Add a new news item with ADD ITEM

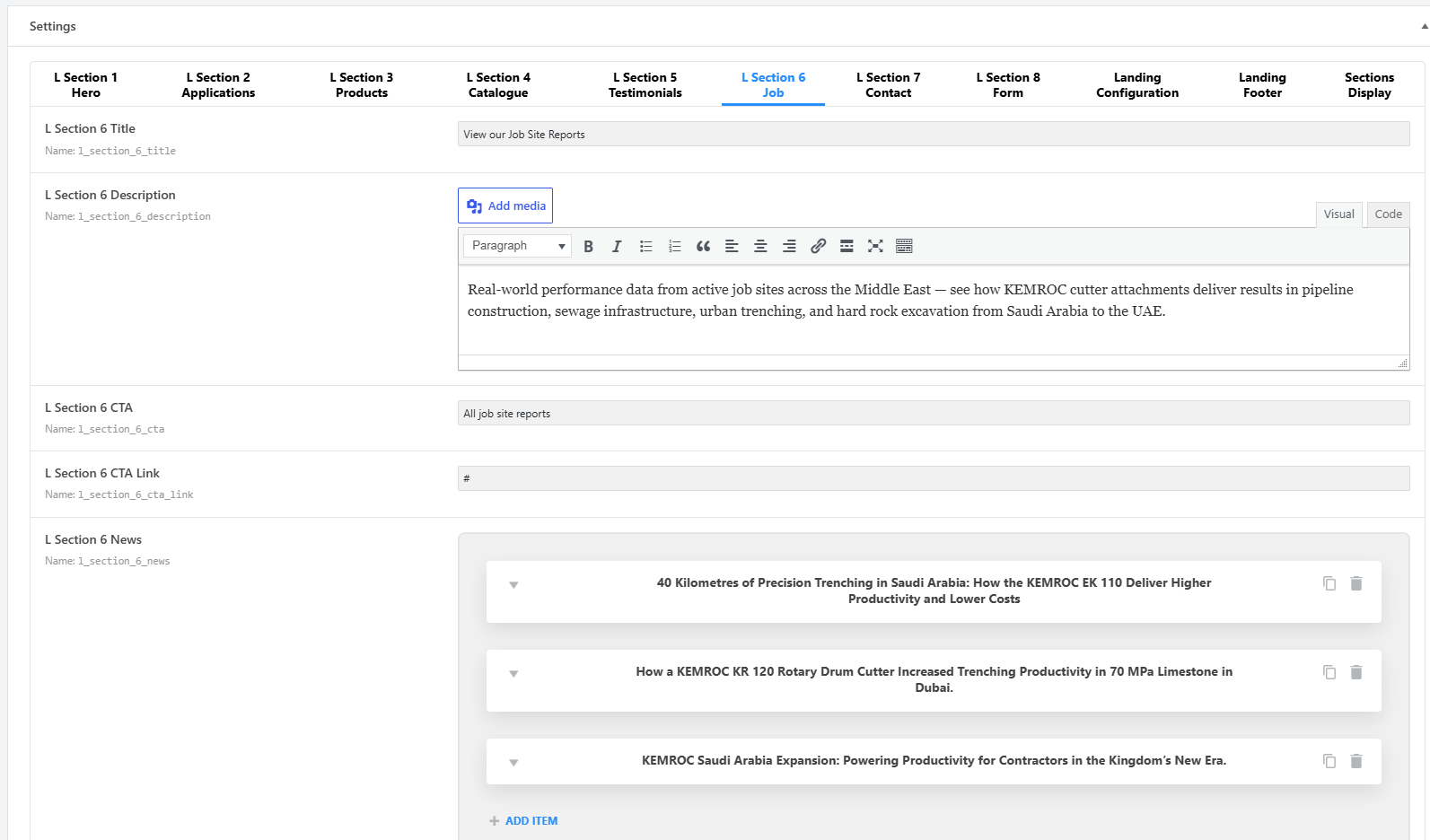pyautogui.click(x=523, y=821)
